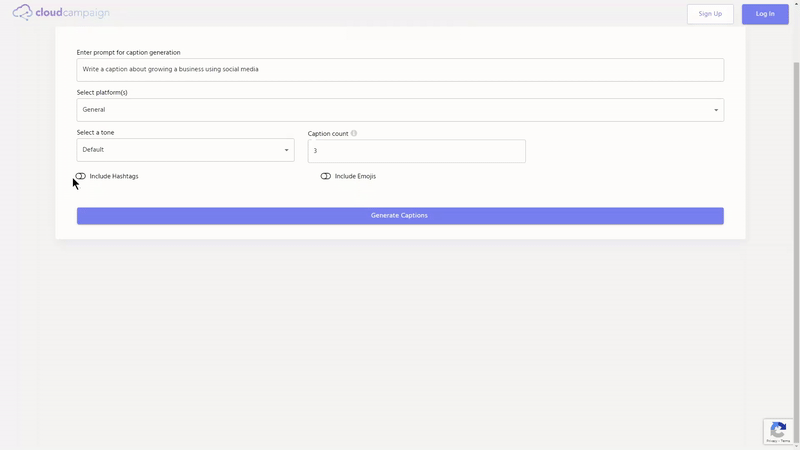Open the Select platform(s) dropdown field
800x450 pixels.
399,110
